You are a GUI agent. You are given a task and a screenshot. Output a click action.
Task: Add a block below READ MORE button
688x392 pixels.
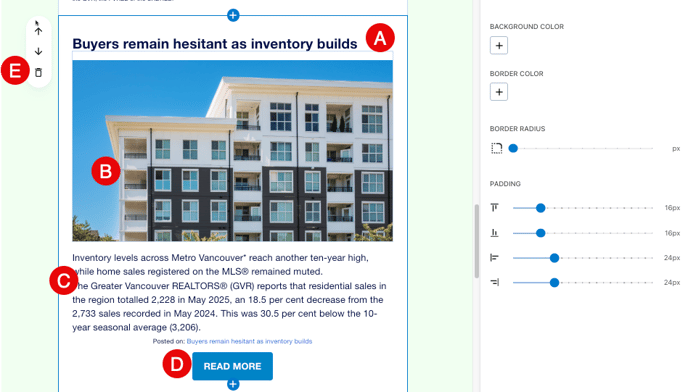pos(233,385)
